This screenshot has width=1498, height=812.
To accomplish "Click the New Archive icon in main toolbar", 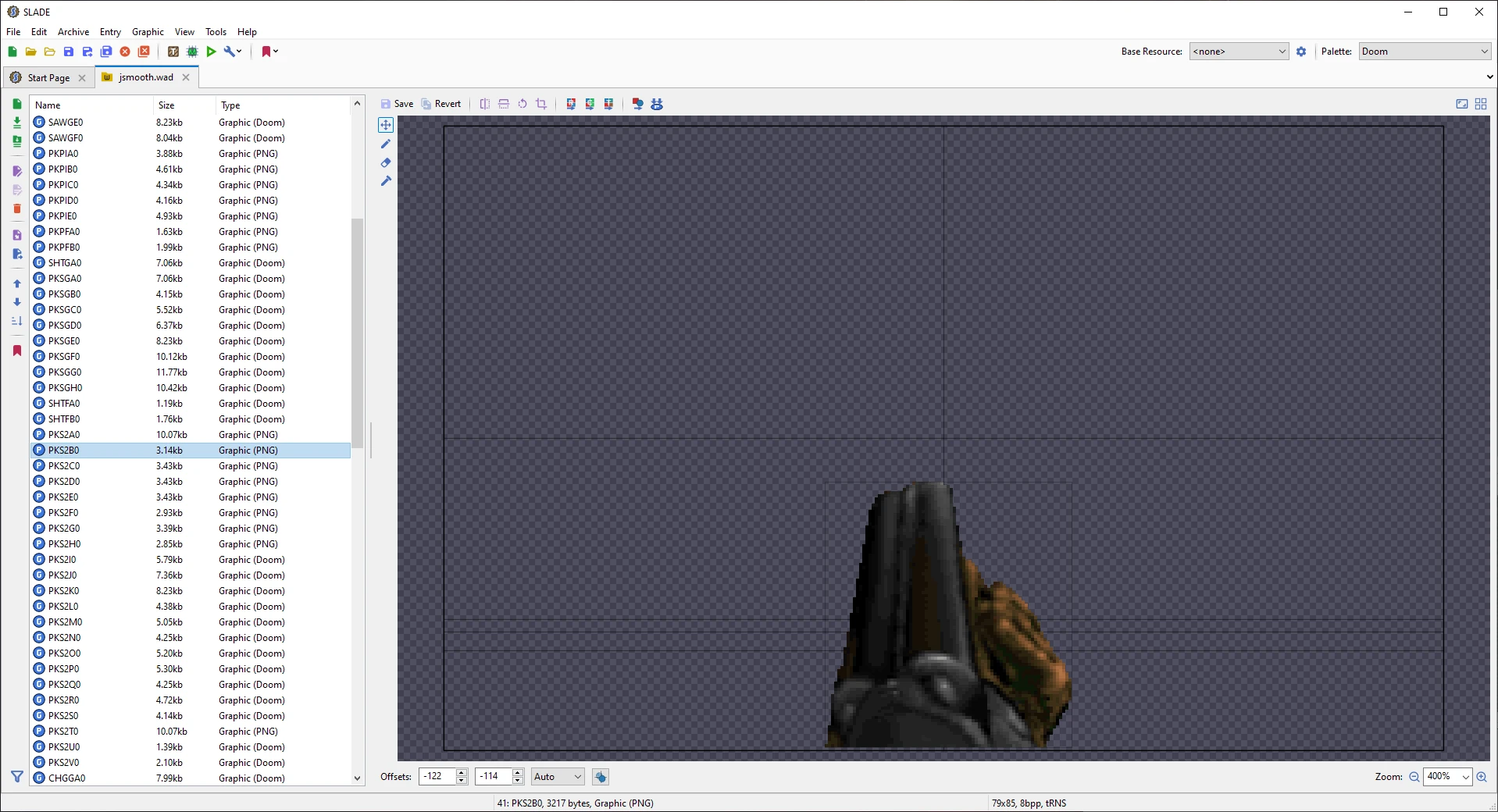I will tap(12, 52).
